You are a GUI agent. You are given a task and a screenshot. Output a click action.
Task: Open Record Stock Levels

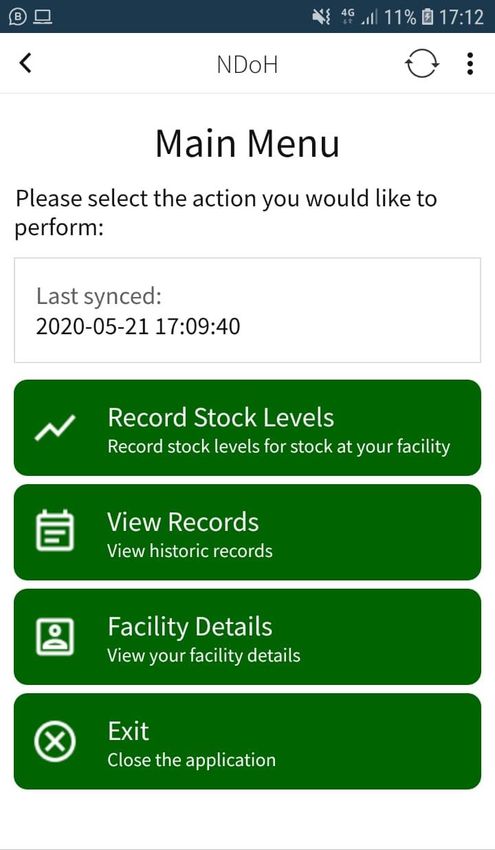(247, 428)
